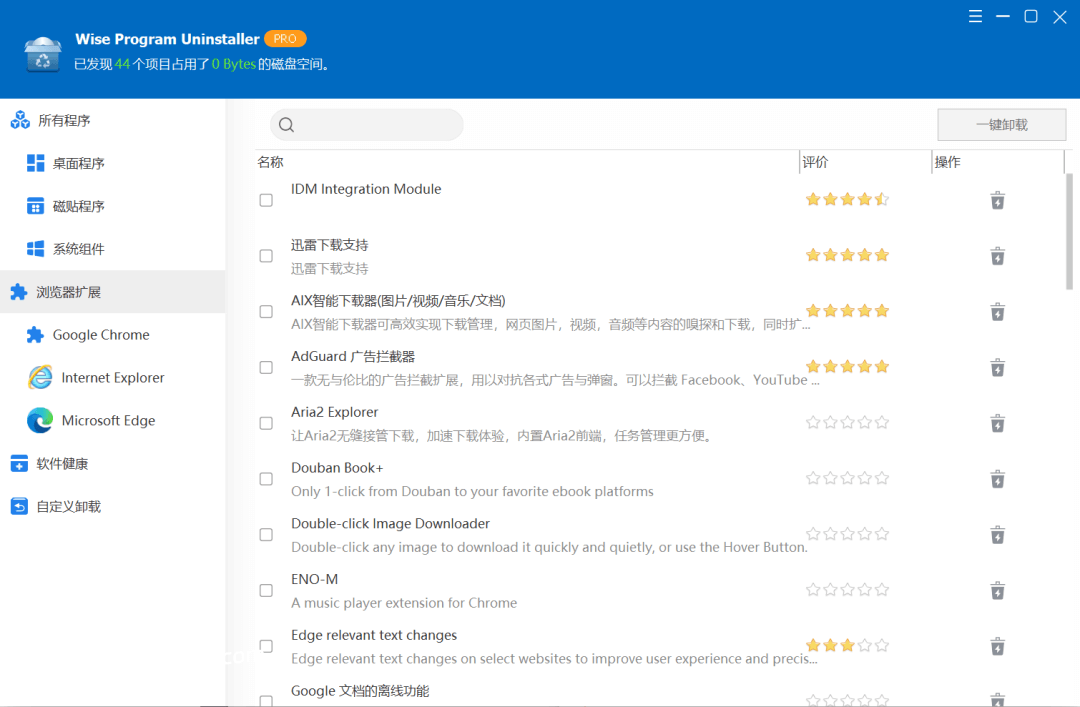
Task: Click the trash icon for IDM Integration Module
Action: [x=997, y=199]
